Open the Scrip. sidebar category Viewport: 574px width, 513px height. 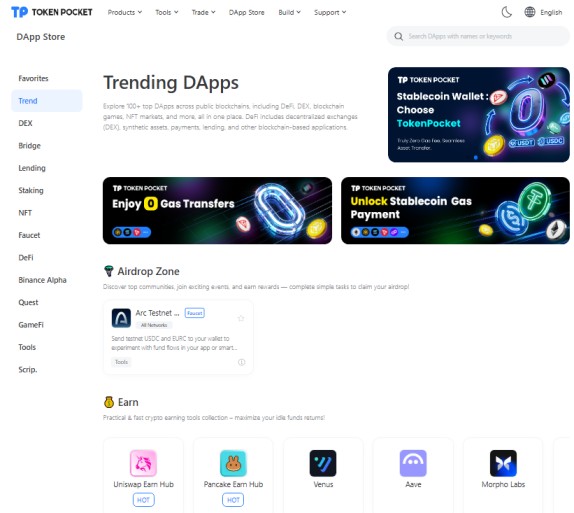pyautogui.click(x=28, y=370)
